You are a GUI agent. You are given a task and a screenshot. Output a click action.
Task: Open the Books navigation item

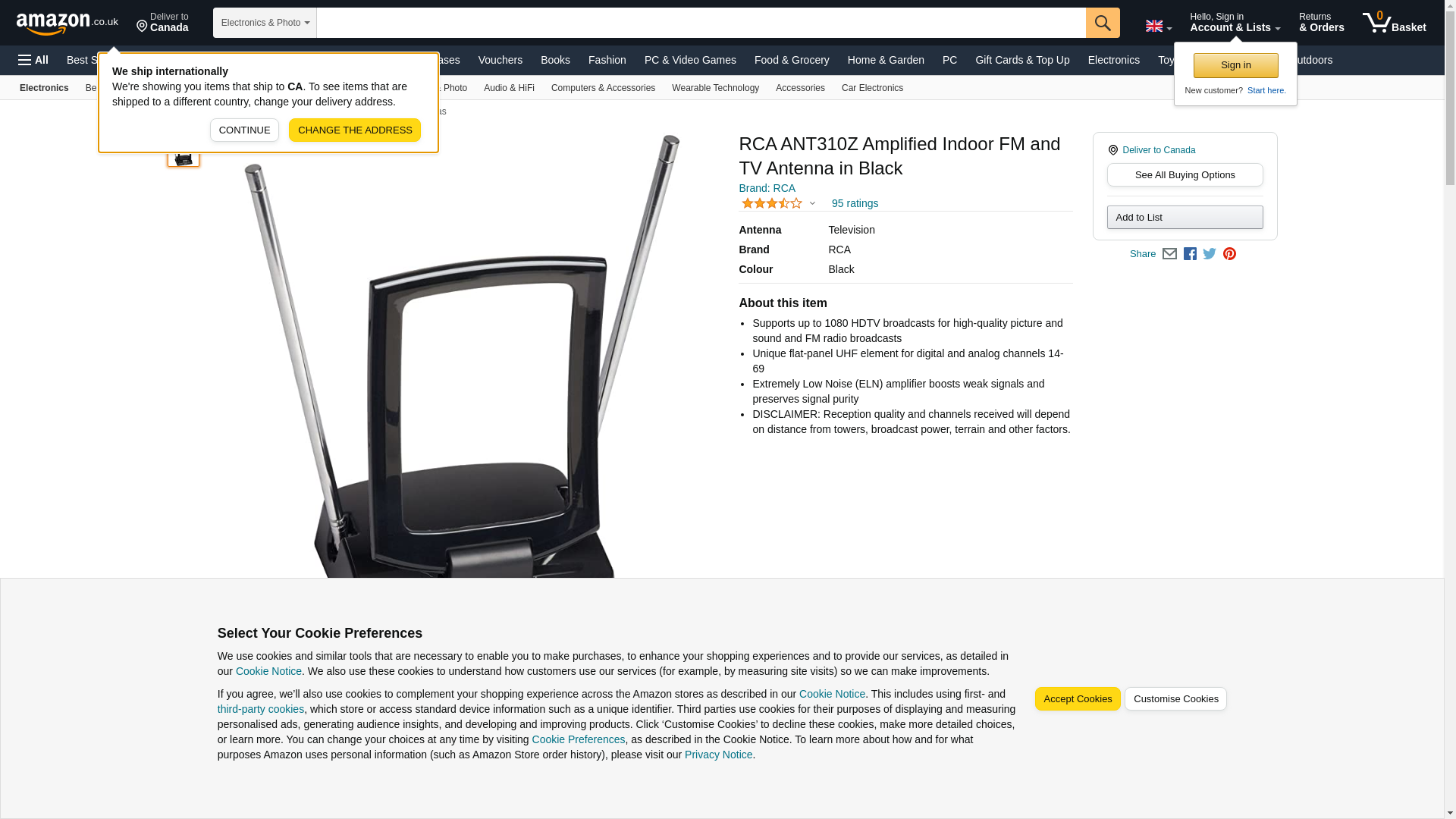555,60
